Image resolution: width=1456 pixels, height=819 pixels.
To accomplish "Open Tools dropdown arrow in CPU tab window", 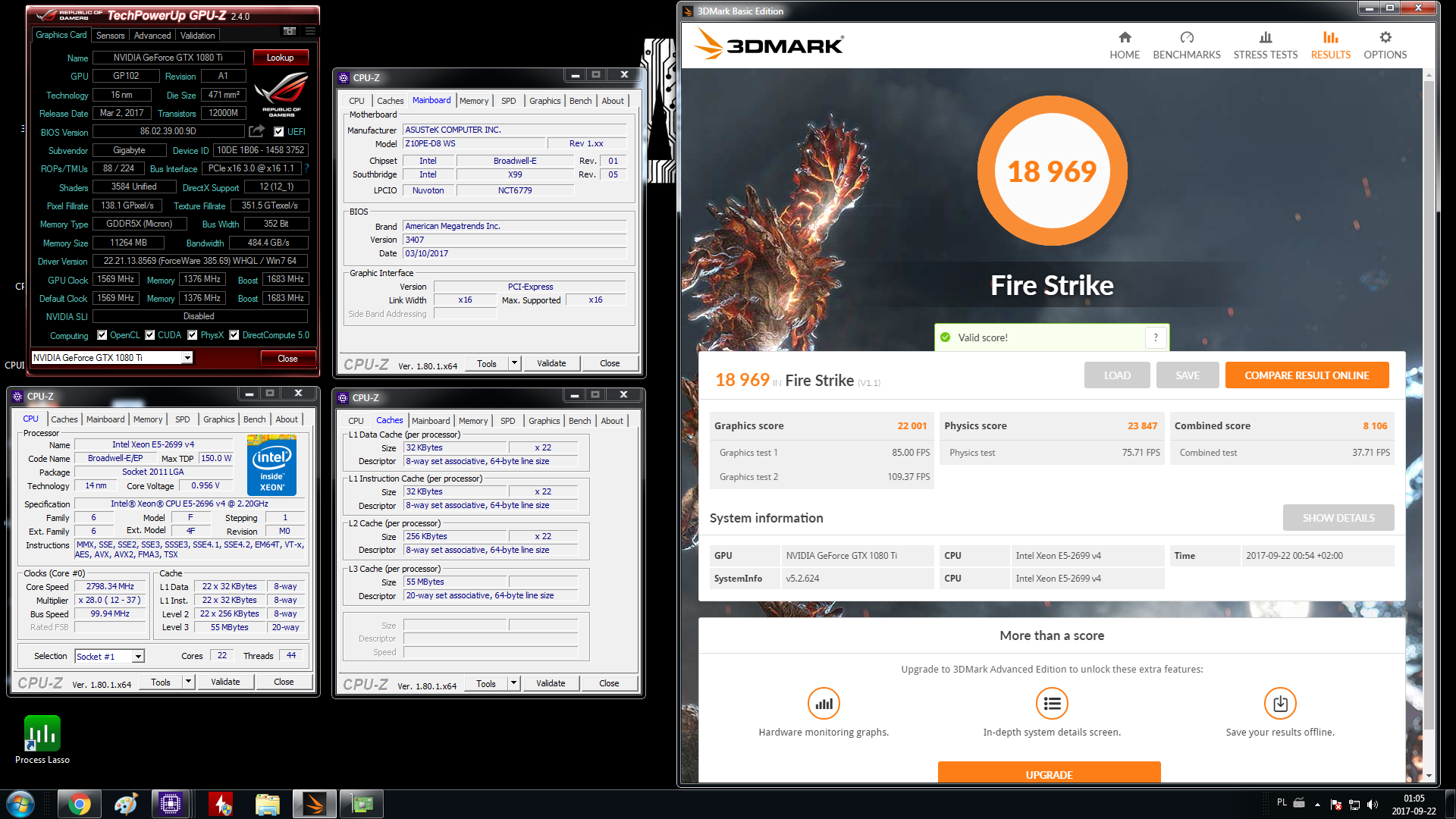I will tap(188, 682).
